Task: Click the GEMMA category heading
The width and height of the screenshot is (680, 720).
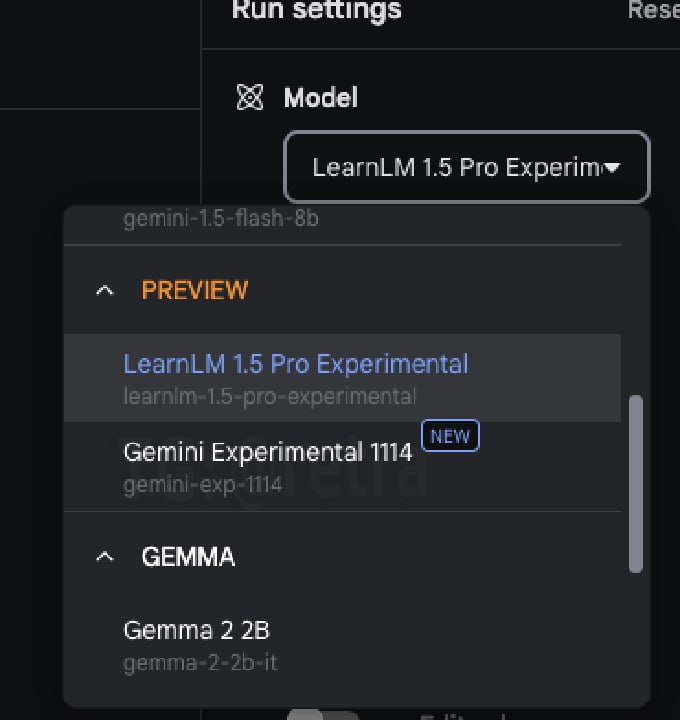Action: tap(188, 557)
